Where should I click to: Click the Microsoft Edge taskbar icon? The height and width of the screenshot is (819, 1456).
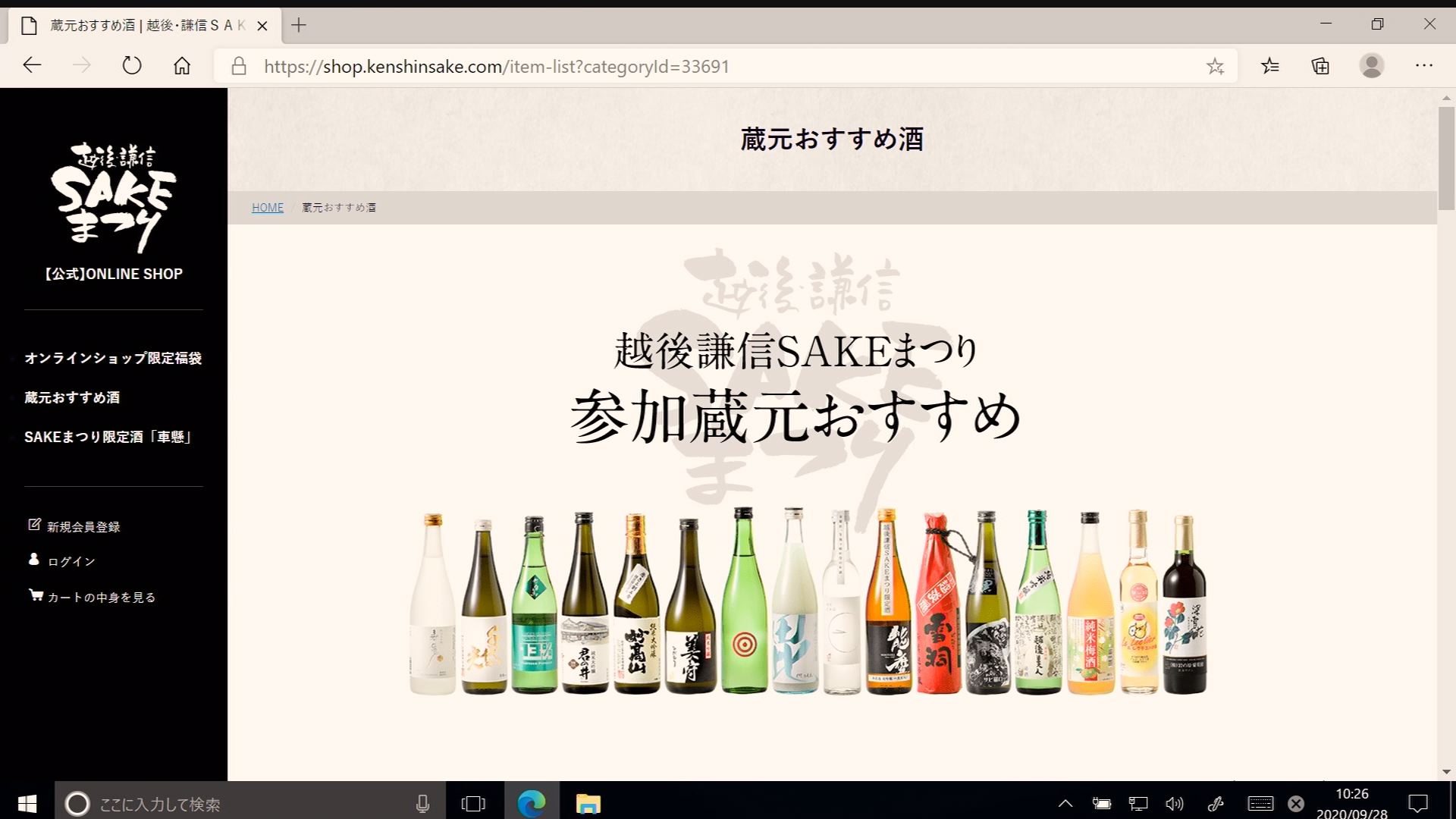coord(532,803)
